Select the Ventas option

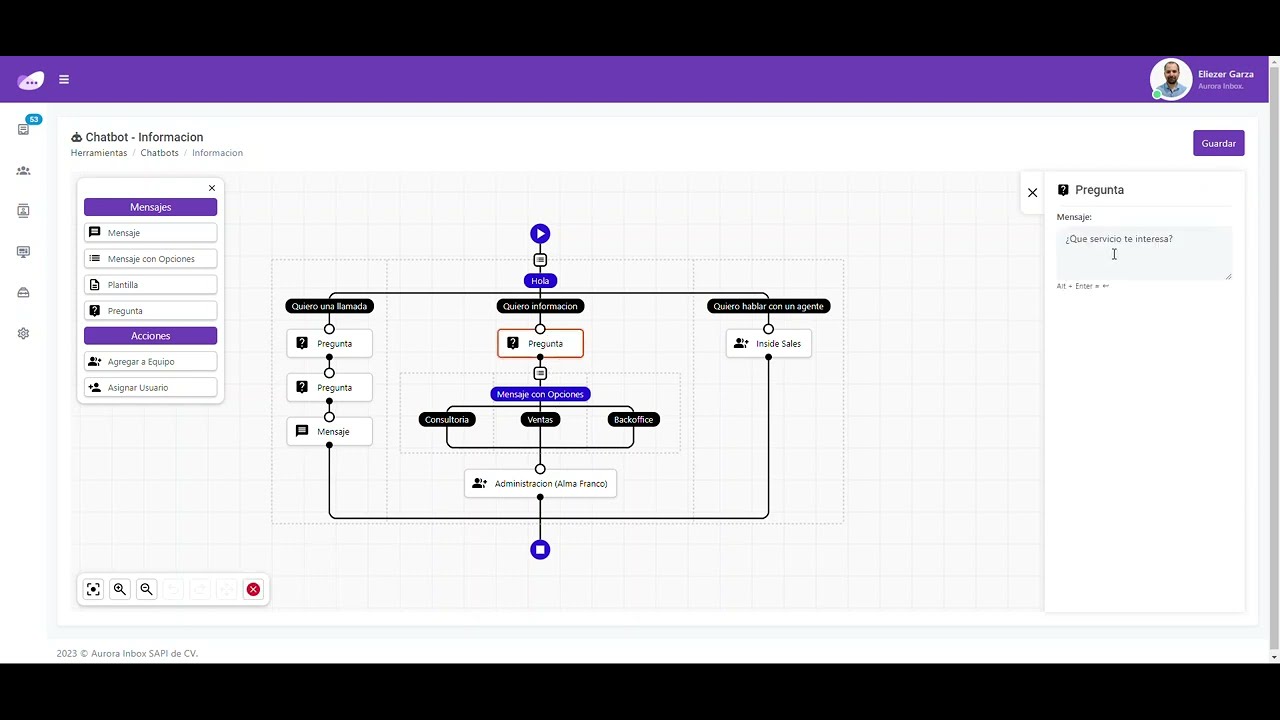(x=540, y=420)
